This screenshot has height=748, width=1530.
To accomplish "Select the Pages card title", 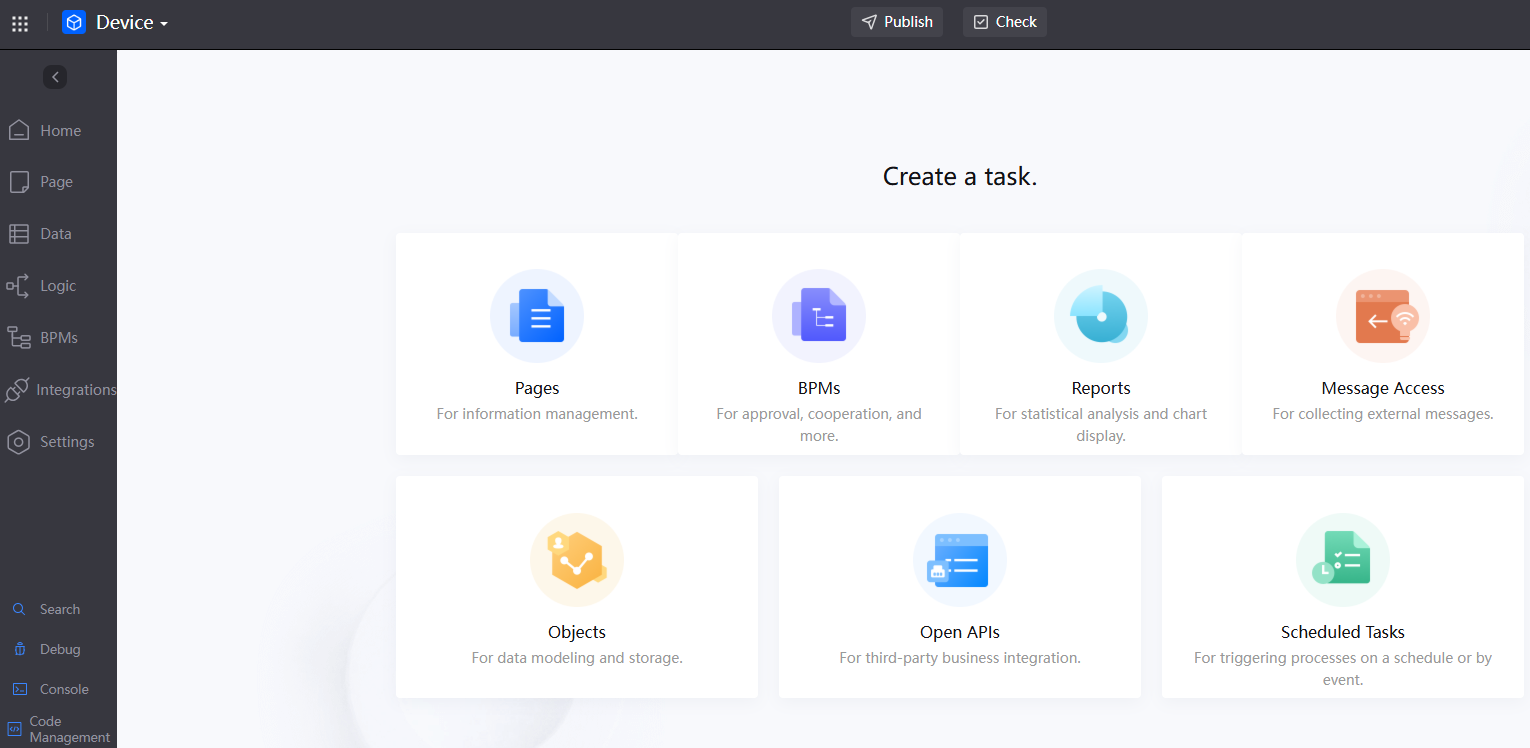I will (x=537, y=388).
